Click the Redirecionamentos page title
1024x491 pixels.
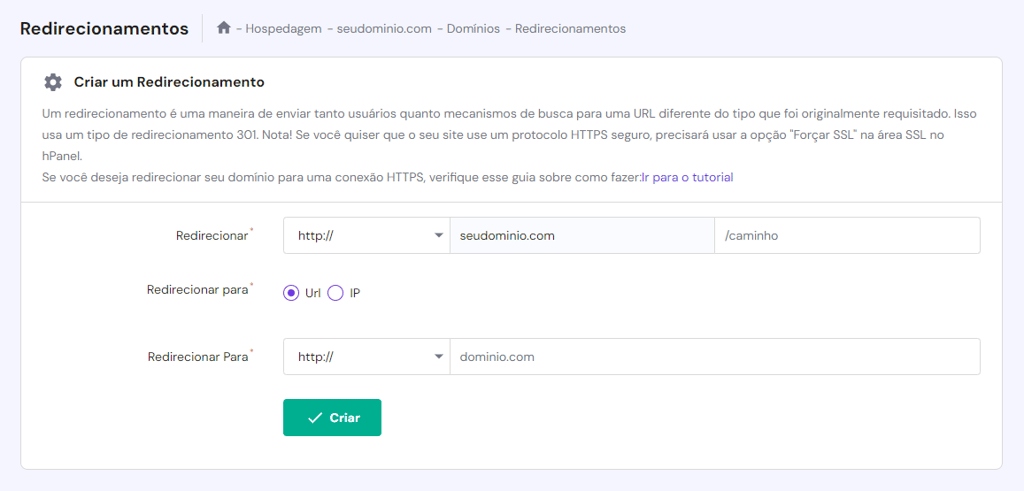[x=104, y=29]
